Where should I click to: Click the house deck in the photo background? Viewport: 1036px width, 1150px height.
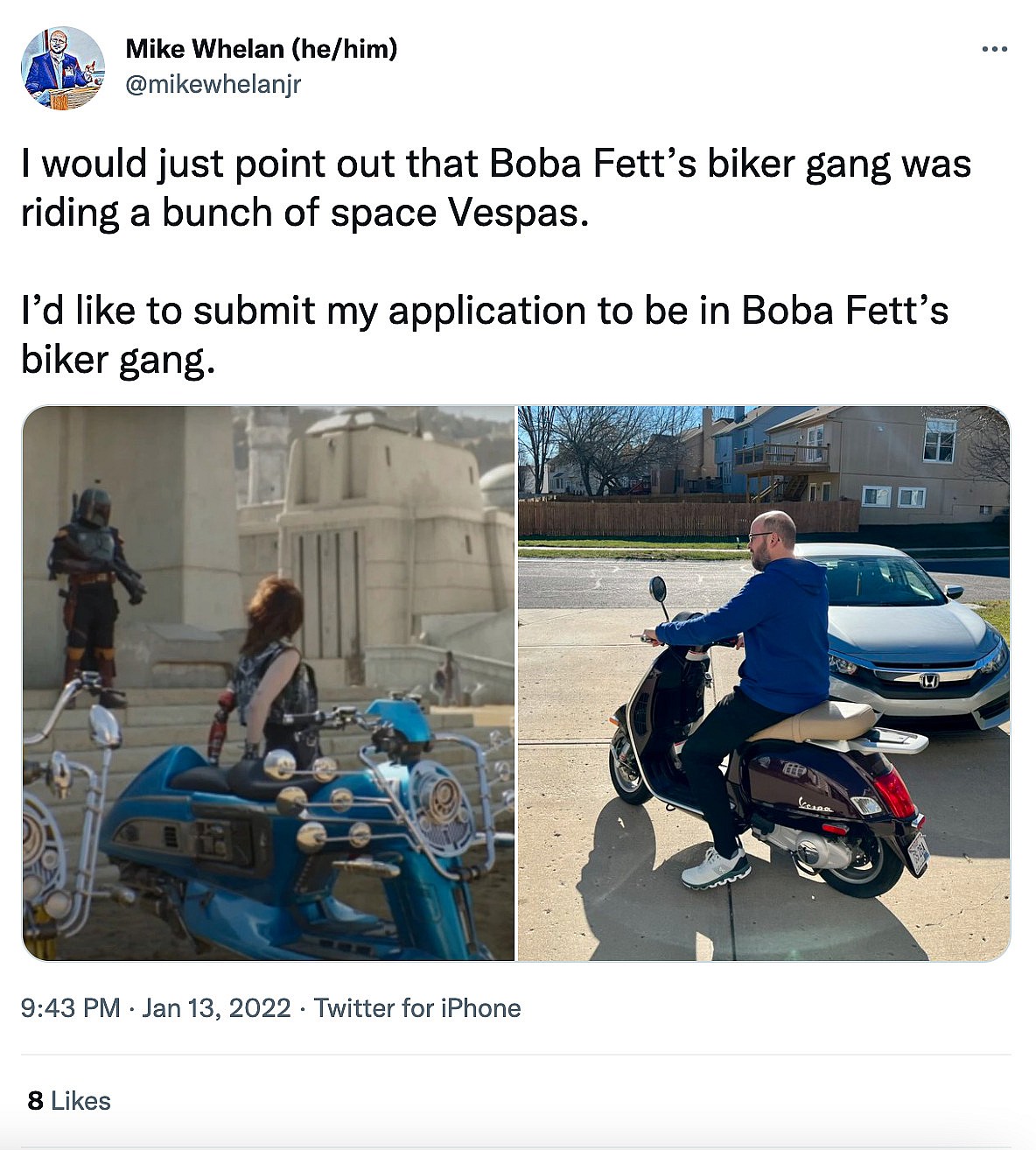coord(780,457)
